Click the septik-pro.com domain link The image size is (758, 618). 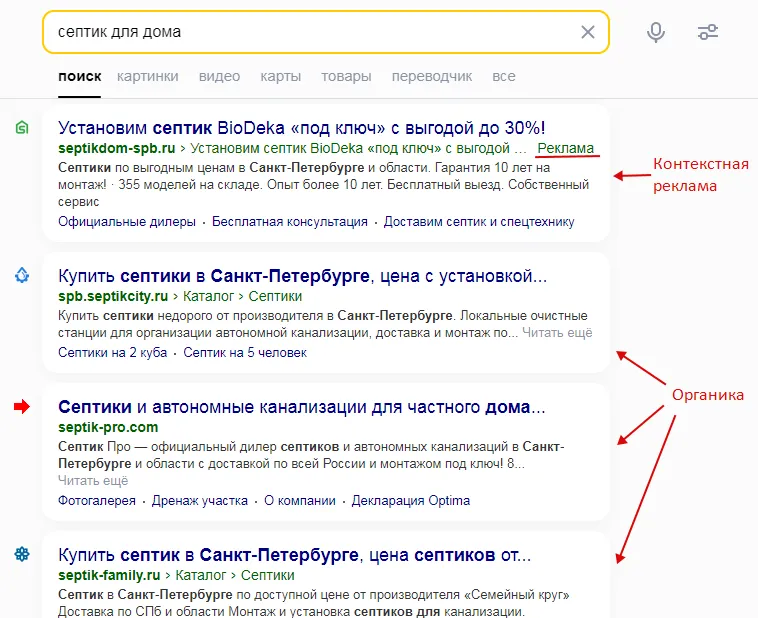108,427
